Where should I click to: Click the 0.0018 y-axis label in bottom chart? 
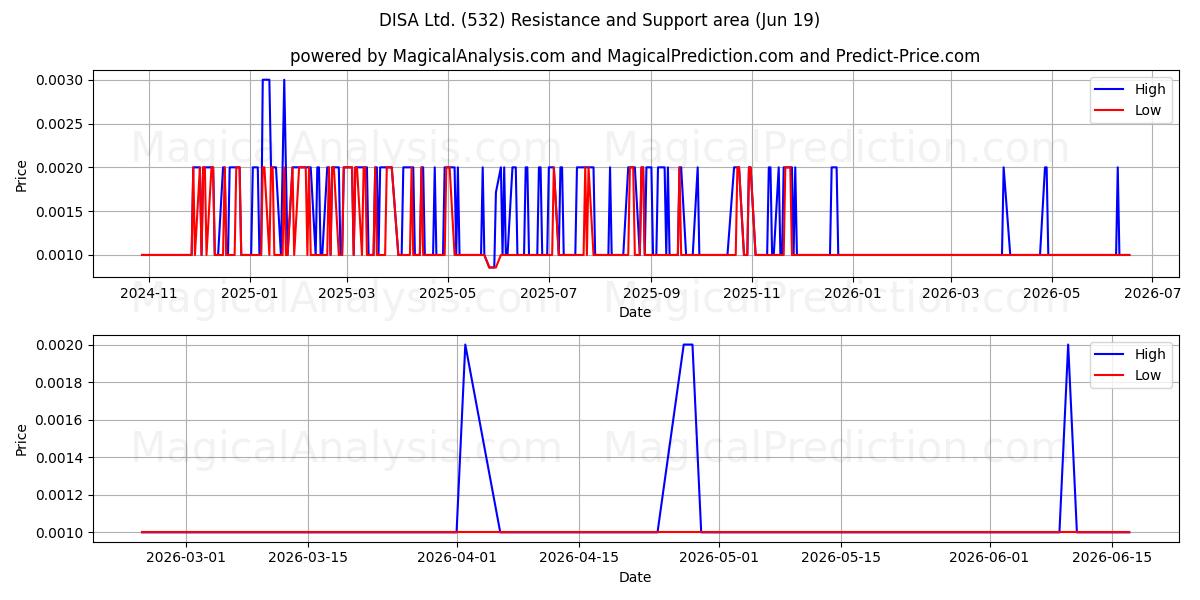pos(62,383)
